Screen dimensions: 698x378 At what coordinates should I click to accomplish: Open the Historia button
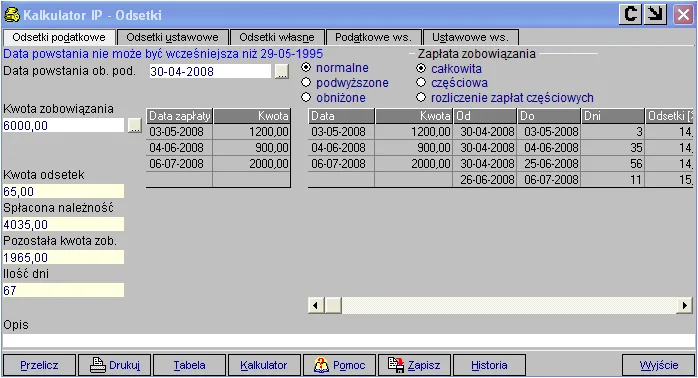[x=489, y=365]
